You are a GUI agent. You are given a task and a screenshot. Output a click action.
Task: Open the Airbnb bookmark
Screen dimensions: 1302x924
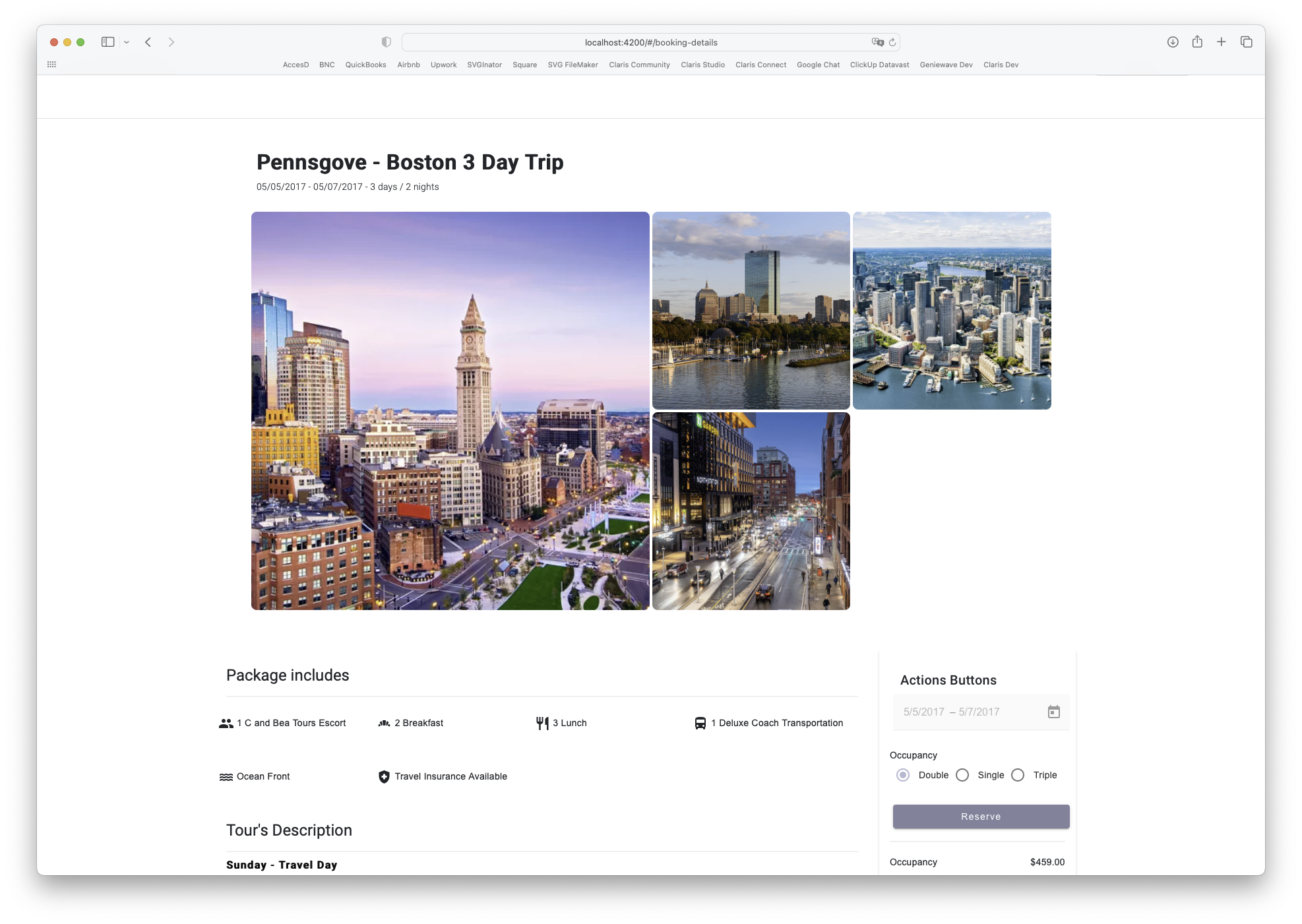pyautogui.click(x=408, y=65)
